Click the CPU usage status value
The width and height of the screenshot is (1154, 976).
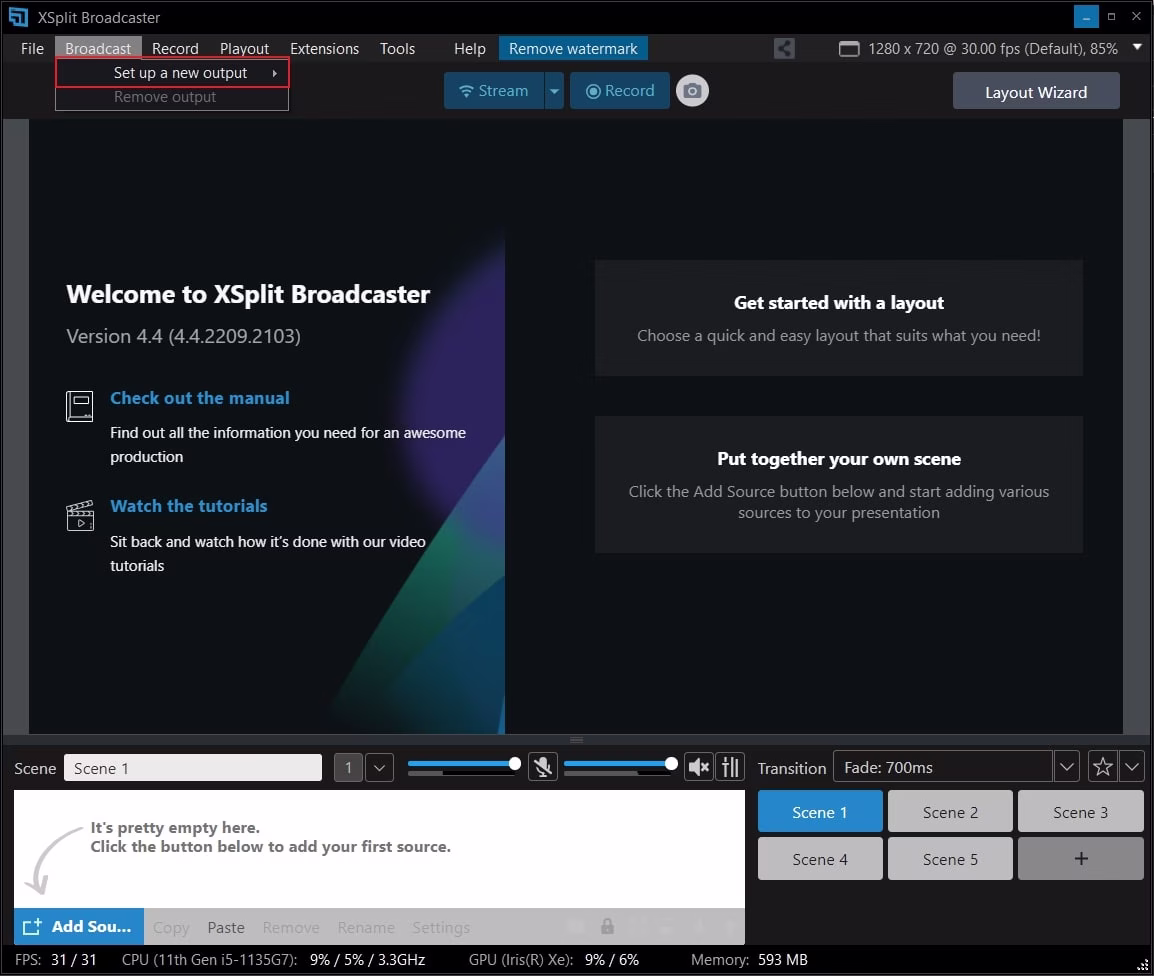click(367, 960)
